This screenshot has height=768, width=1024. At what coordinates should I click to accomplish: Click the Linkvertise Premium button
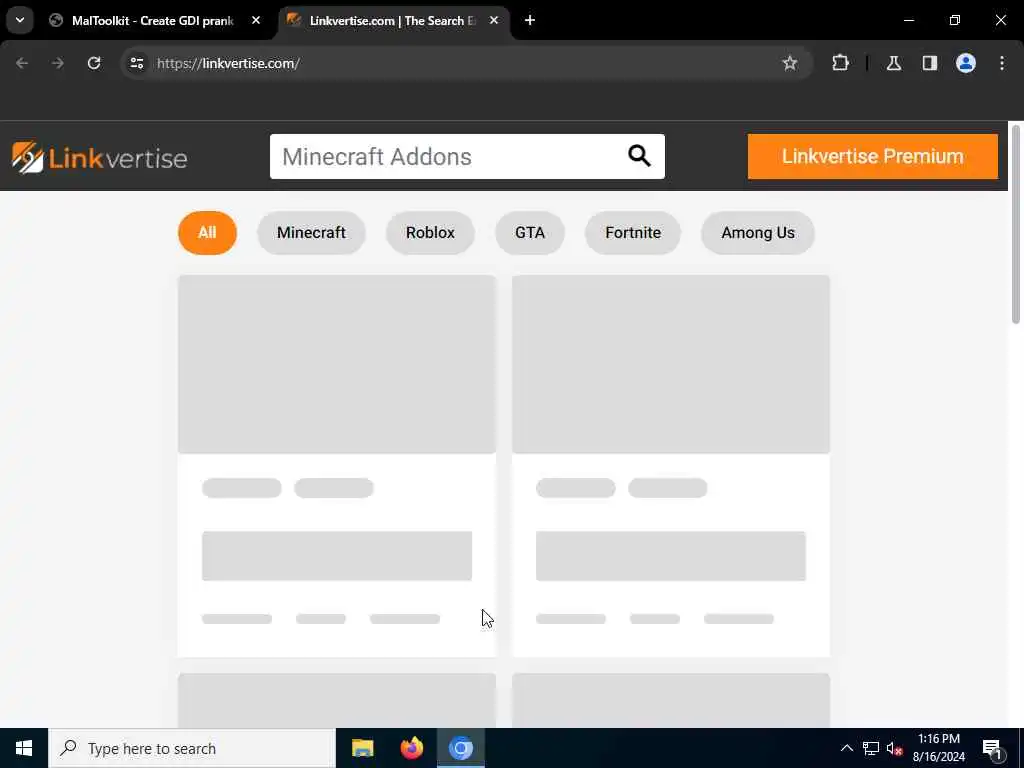pyautogui.click(x=872, y=156)
